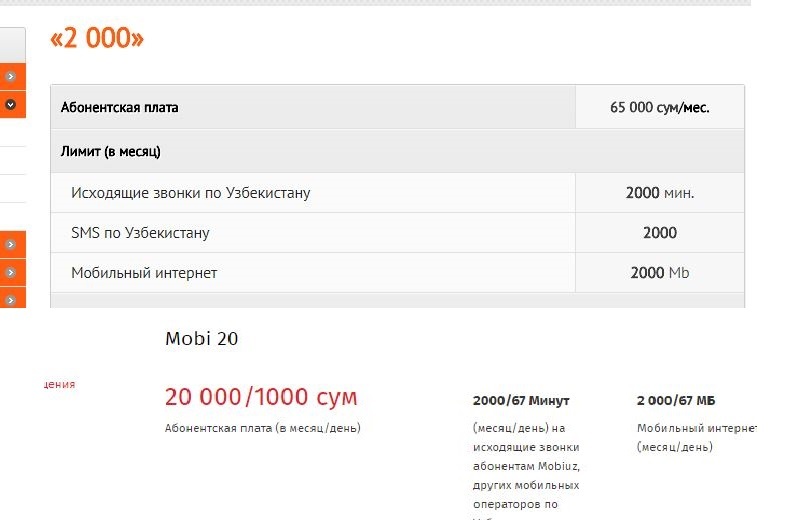Screen dimensions: 808x524
Task: Click the 2000 Mb value cell
Action: 659,273
